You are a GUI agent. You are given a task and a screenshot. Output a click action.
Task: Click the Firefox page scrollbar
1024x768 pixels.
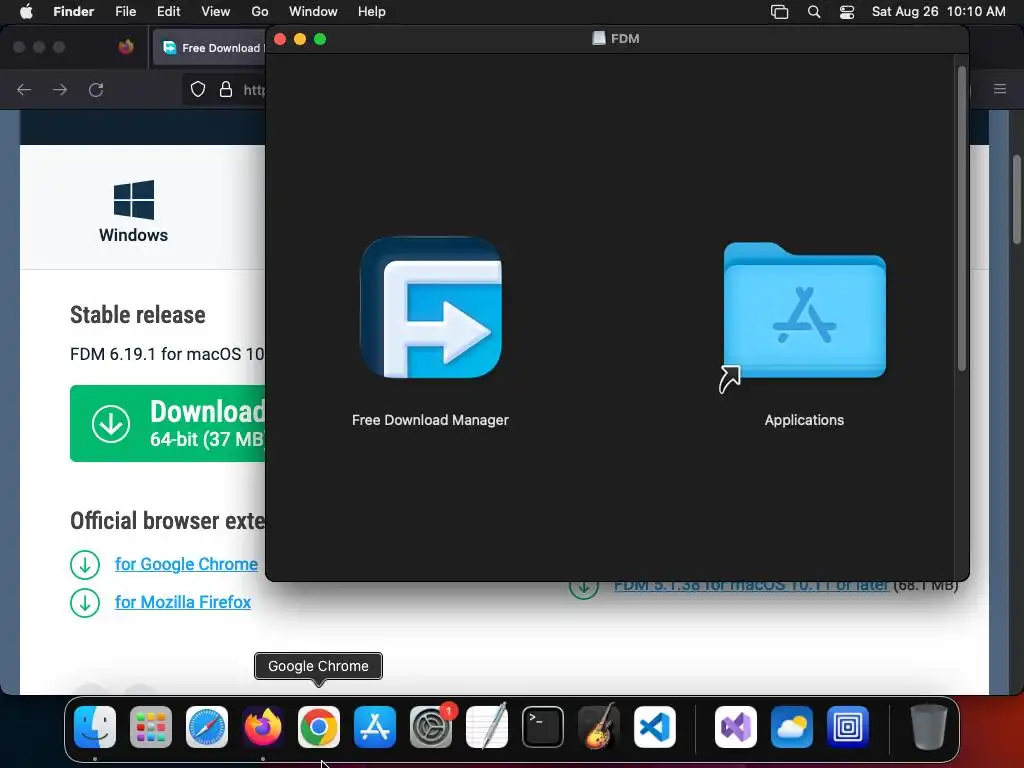pyautogui.click(x=1017, y=199)
